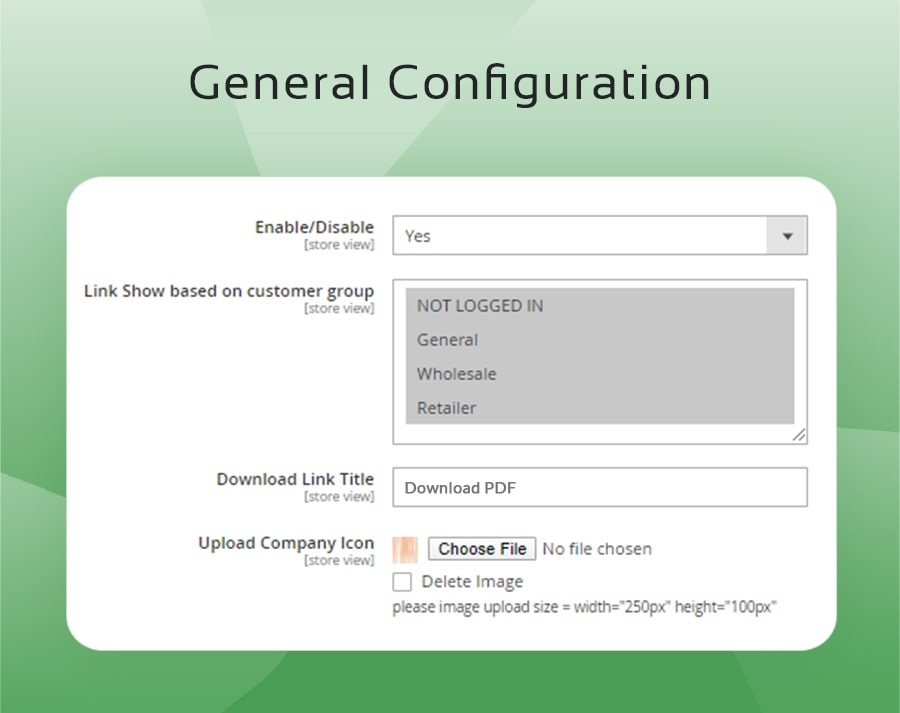The height and width of the screenshot is (713, 900).
Task: Click the 'No file chosen' text
Action: point(597,549)
